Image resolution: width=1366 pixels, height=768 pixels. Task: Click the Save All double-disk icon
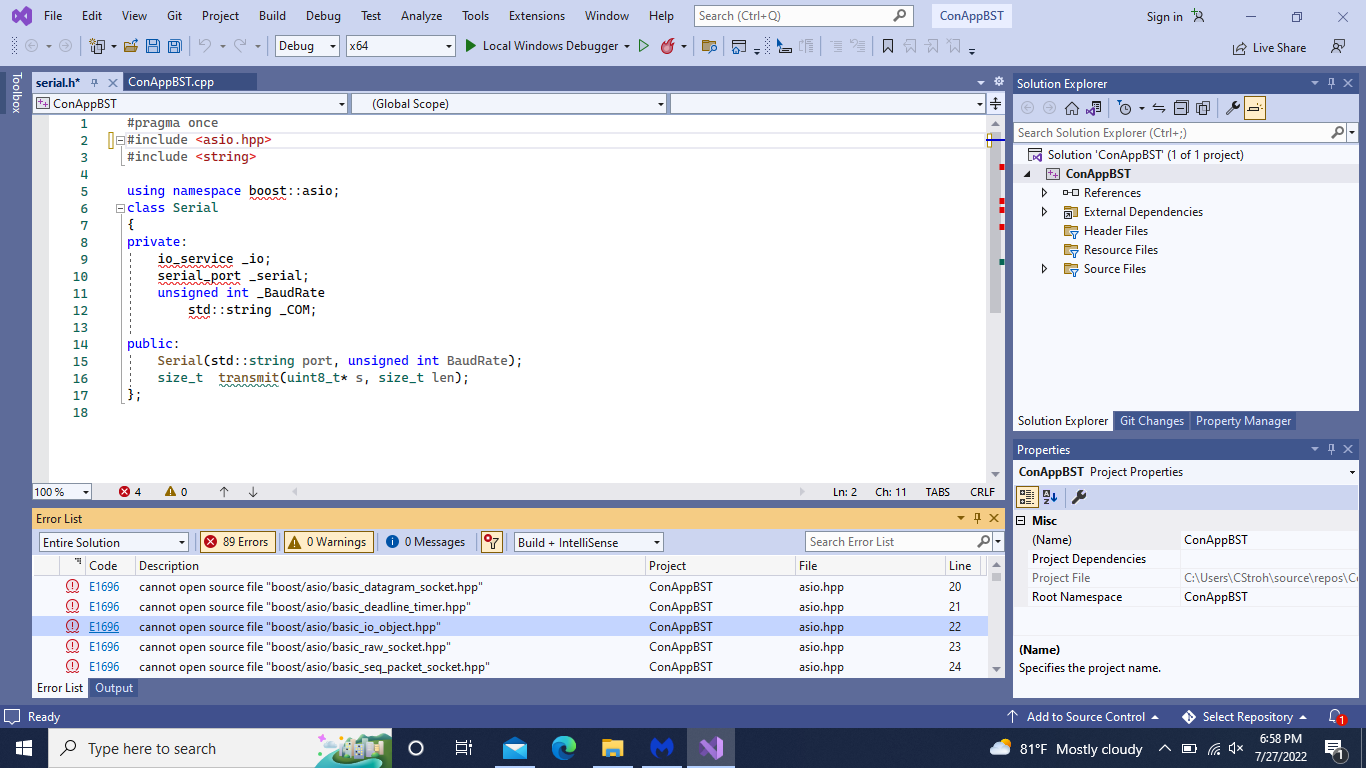(175, 46)
